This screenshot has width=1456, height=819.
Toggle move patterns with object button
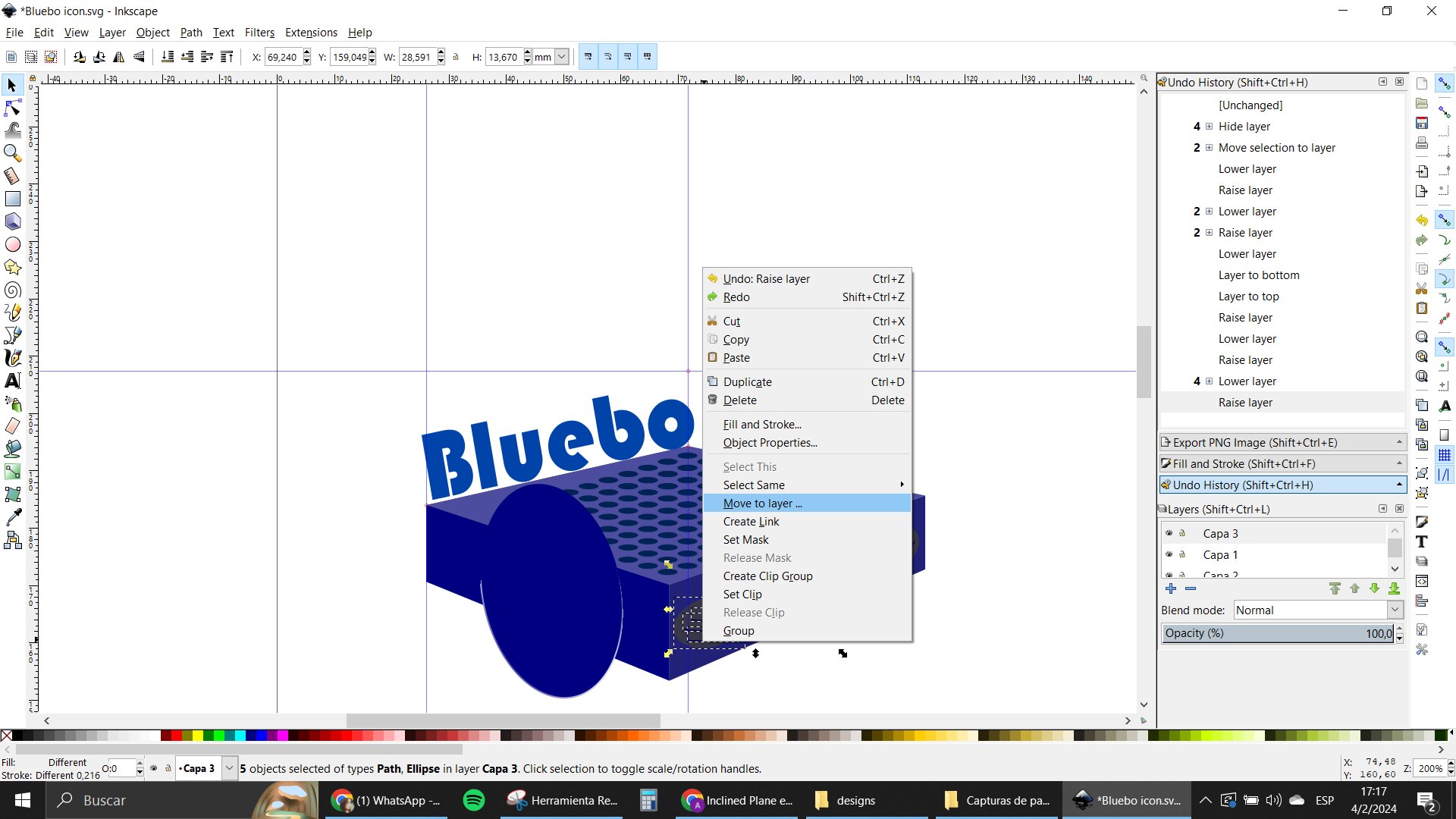point(648,57)
